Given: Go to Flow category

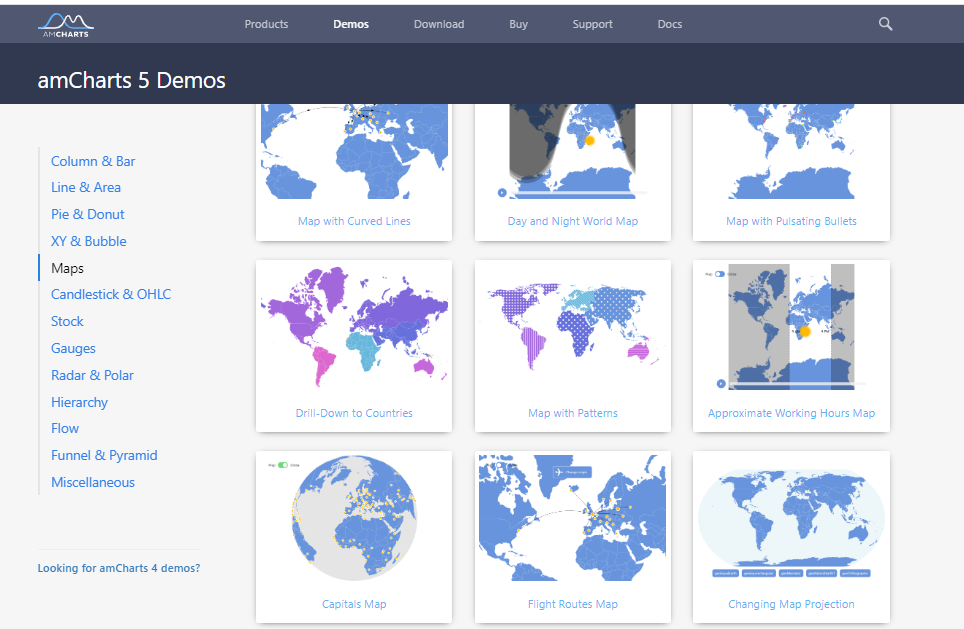Looking at the screenshot, I should click(x=65, y=429).
